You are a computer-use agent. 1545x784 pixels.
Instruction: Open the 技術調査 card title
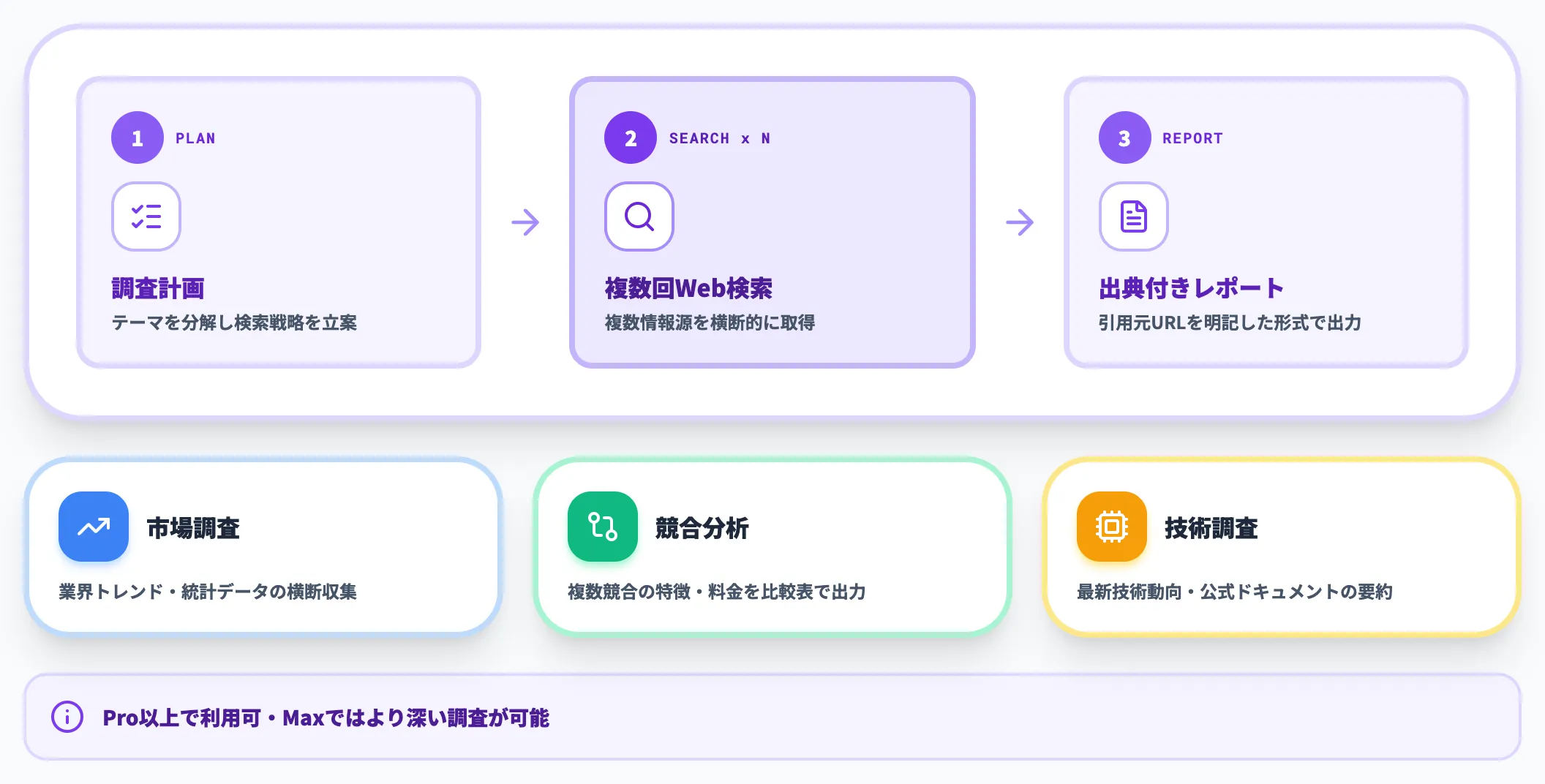click(1211, 528)
